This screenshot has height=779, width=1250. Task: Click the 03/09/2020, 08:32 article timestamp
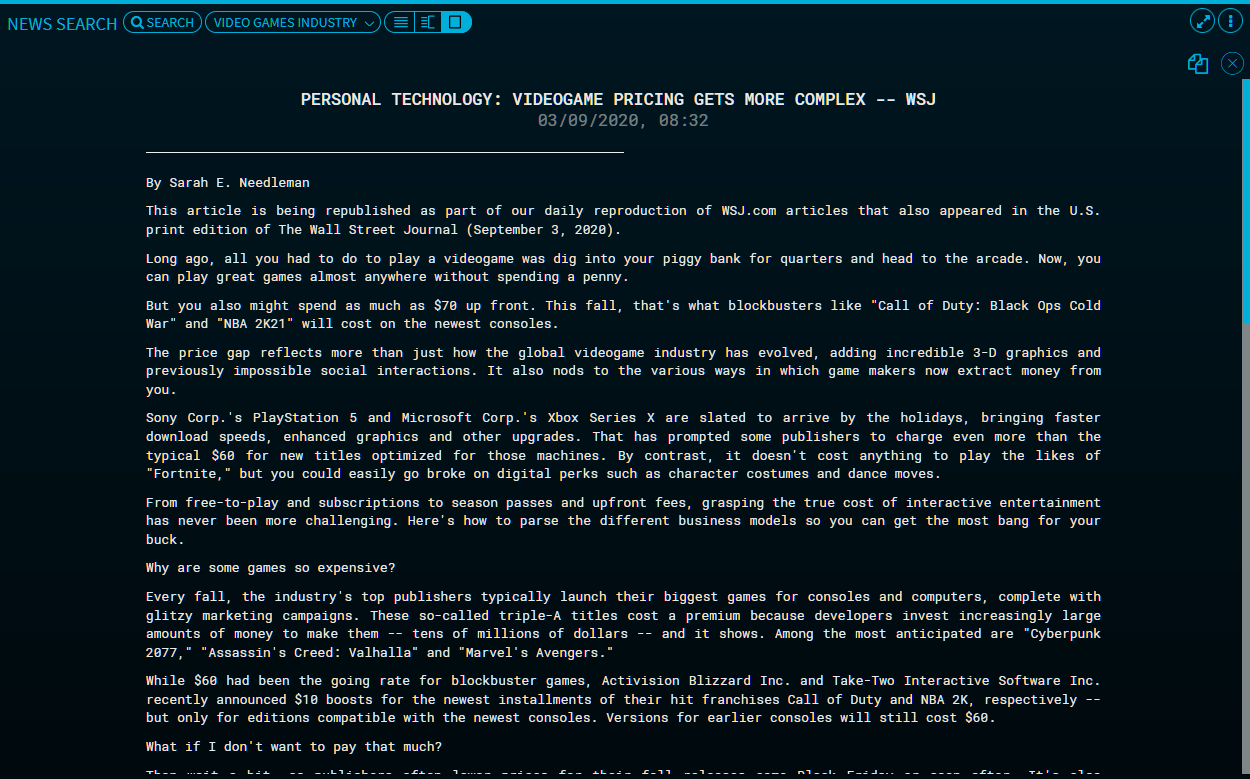[x=622, y=121]
